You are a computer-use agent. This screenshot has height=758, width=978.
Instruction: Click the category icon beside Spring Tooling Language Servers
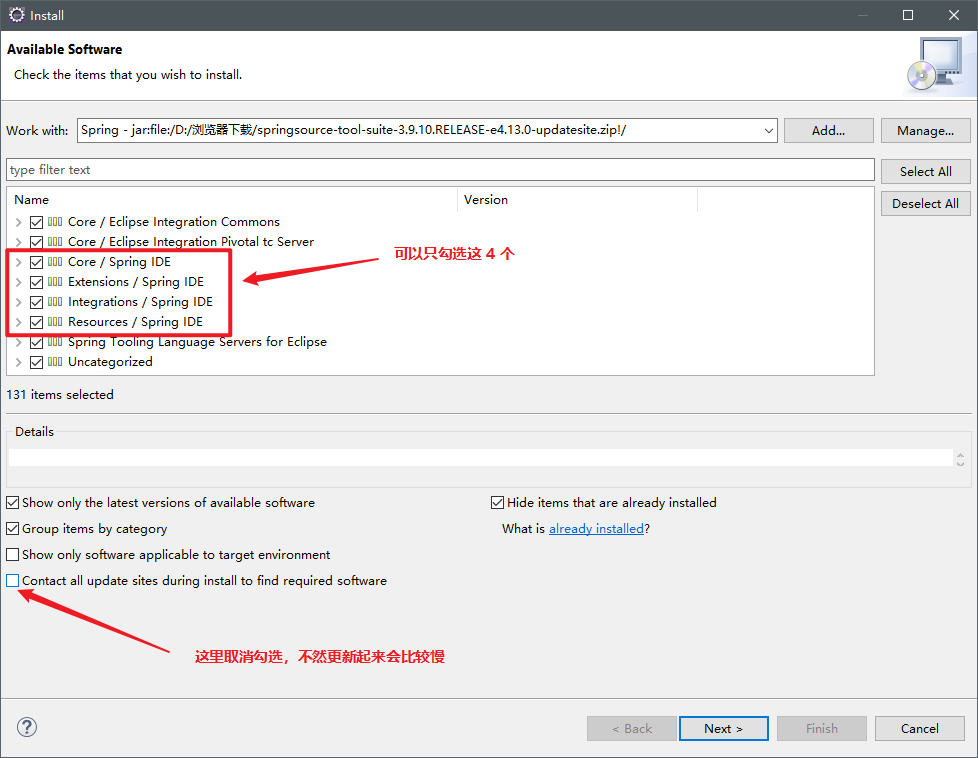[x=55, y=341]
